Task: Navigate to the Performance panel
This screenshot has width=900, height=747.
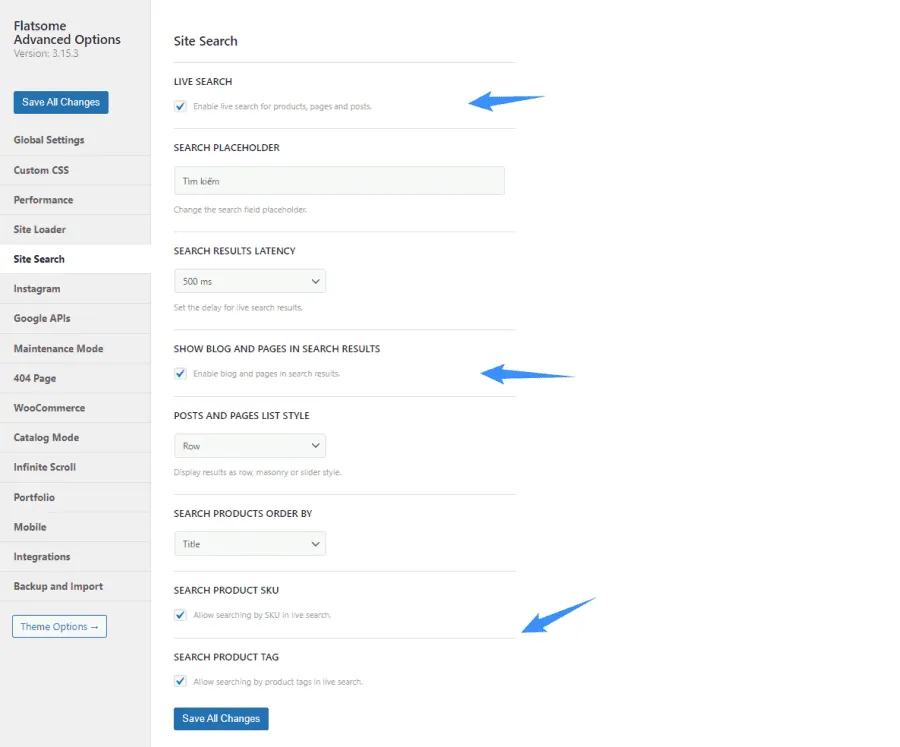Action: [x=42, y=200]
